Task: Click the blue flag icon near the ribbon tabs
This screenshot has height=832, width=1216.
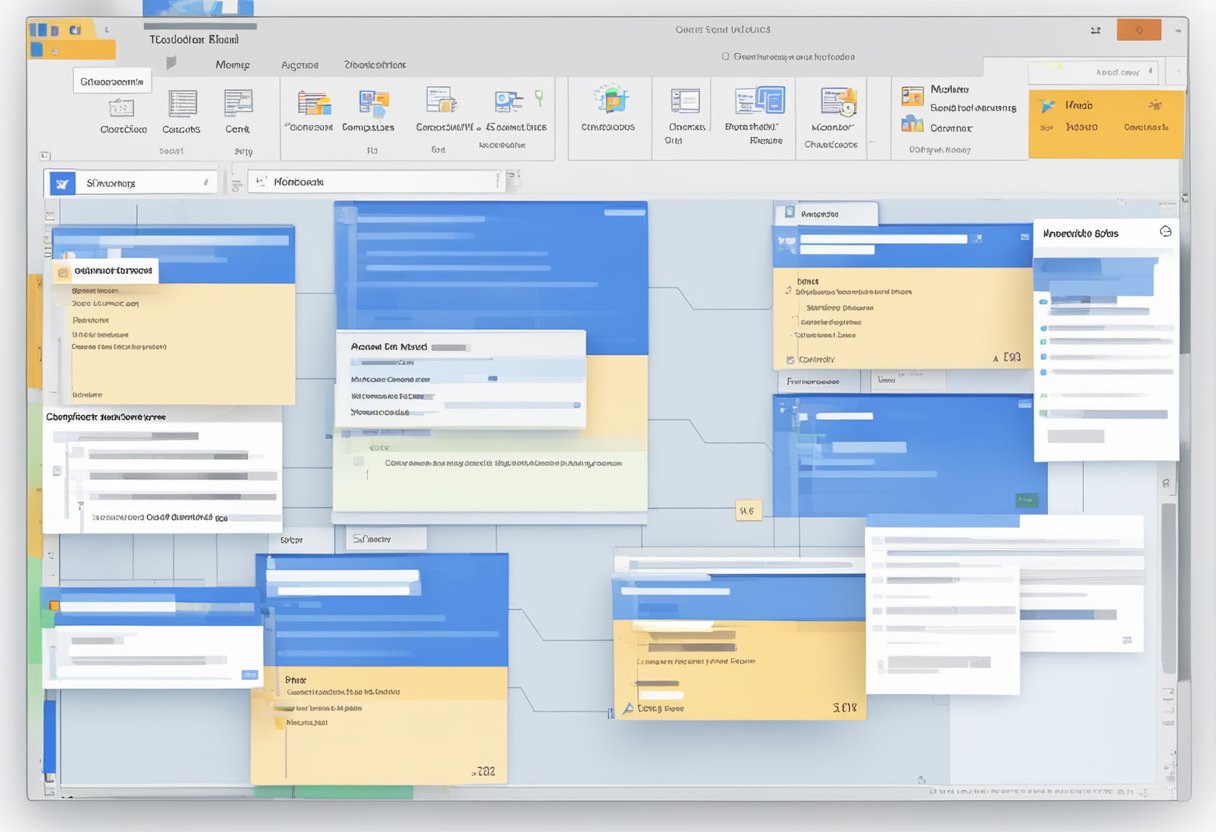Action: 171,62
